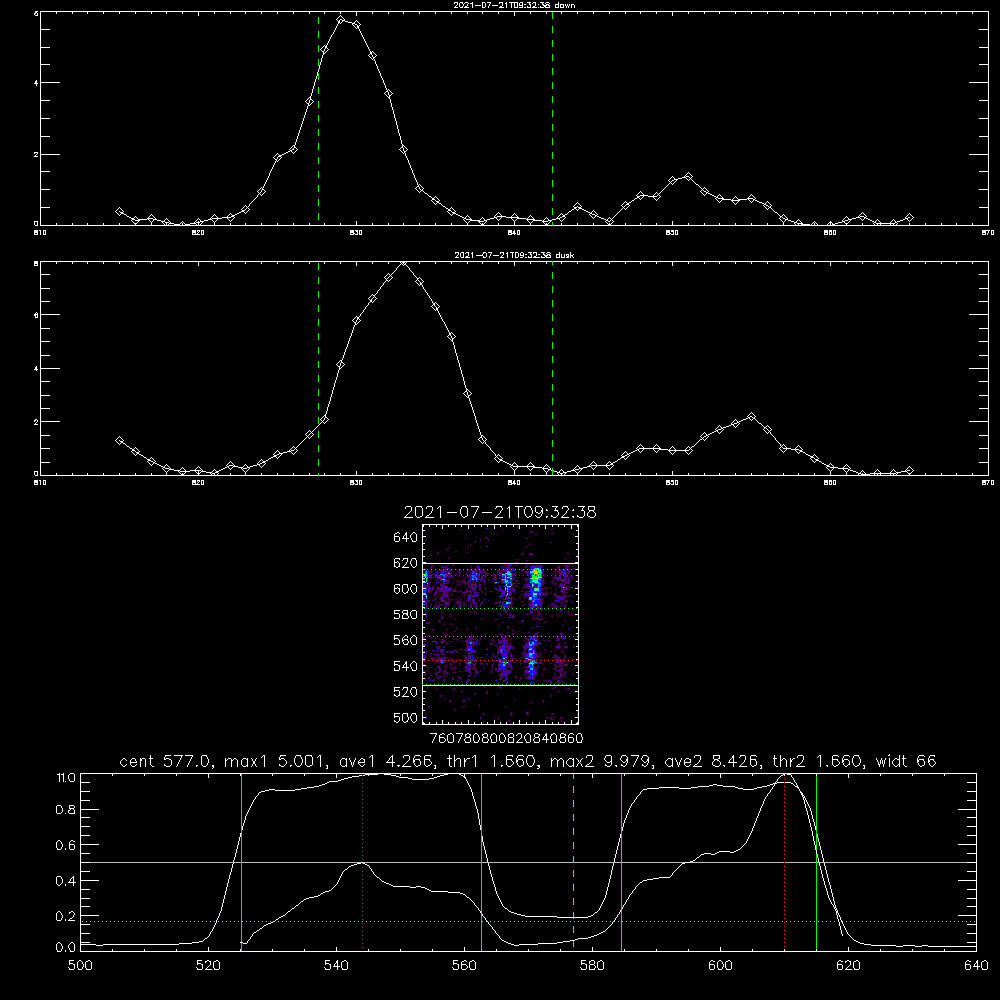This screenshot has width=1000, height=1000.
Task: Select the 'cent 577.0' value in bottom title
Action: [x=166, y=761]
